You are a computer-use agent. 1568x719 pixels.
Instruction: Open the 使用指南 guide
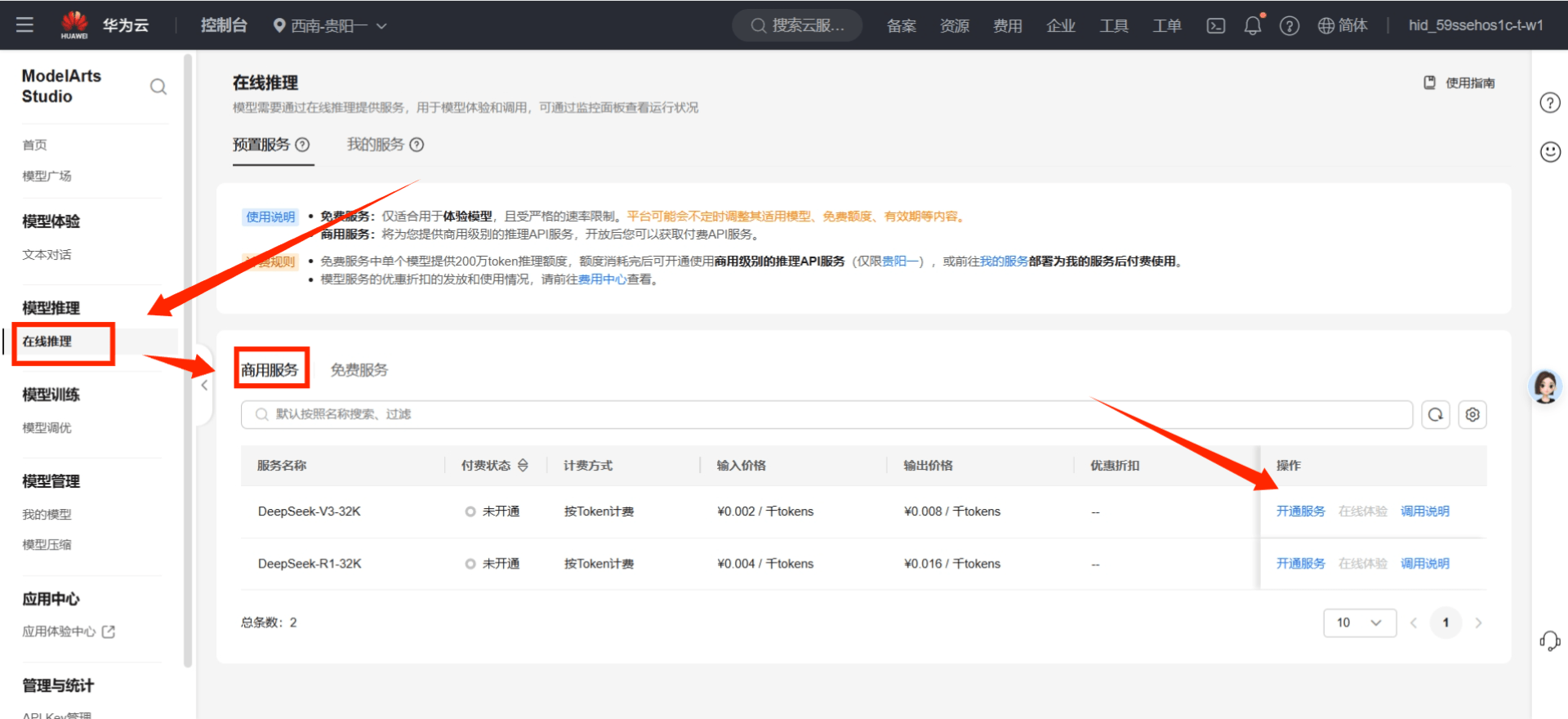pos(1459,83)
